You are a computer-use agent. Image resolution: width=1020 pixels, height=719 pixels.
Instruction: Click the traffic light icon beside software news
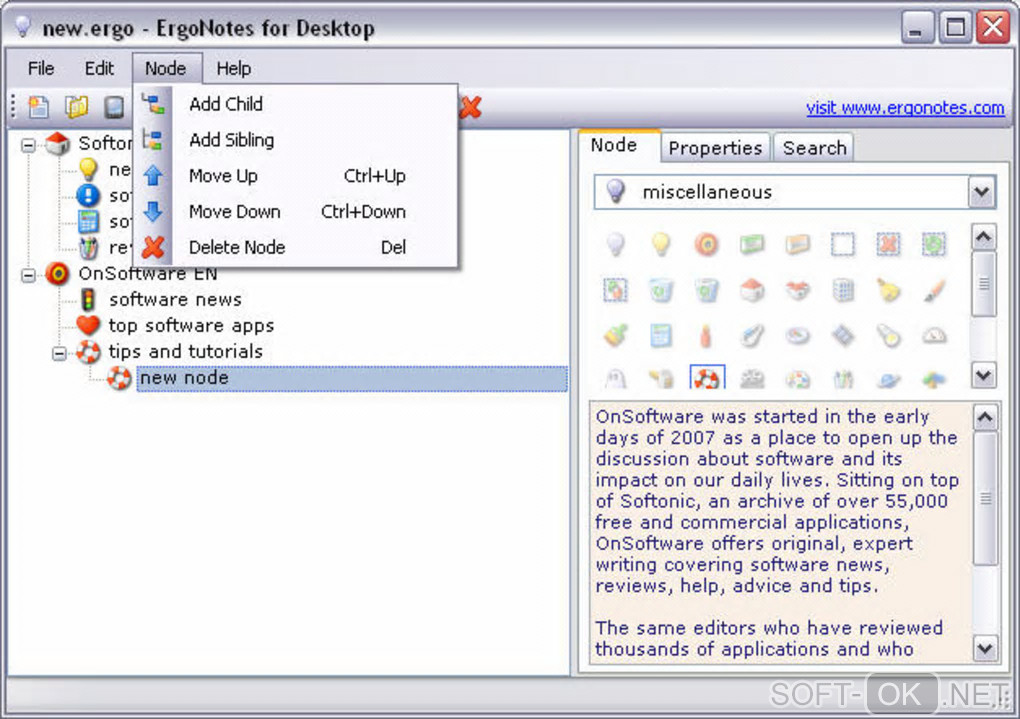click(88, 299)
